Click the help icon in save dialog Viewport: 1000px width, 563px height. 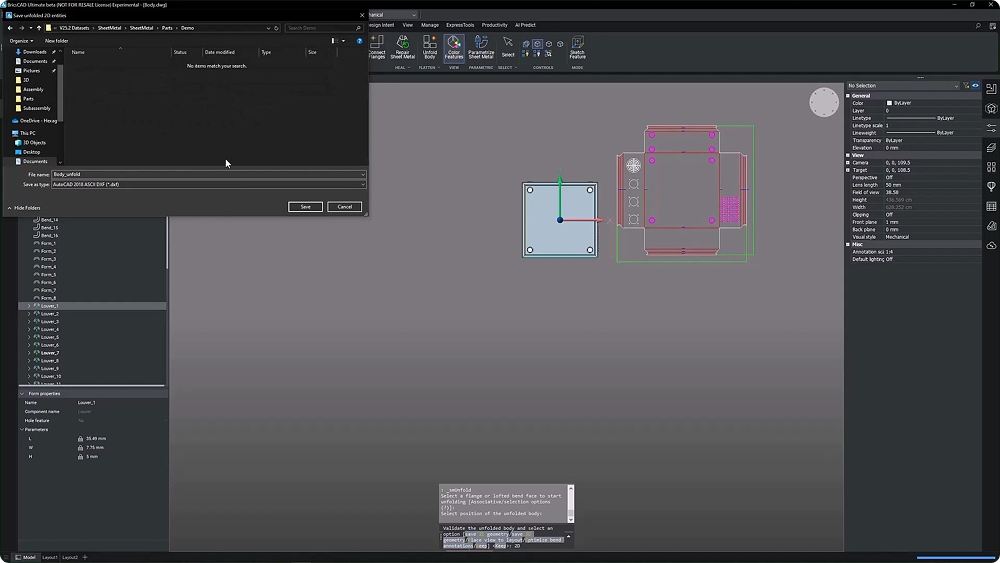359,41
